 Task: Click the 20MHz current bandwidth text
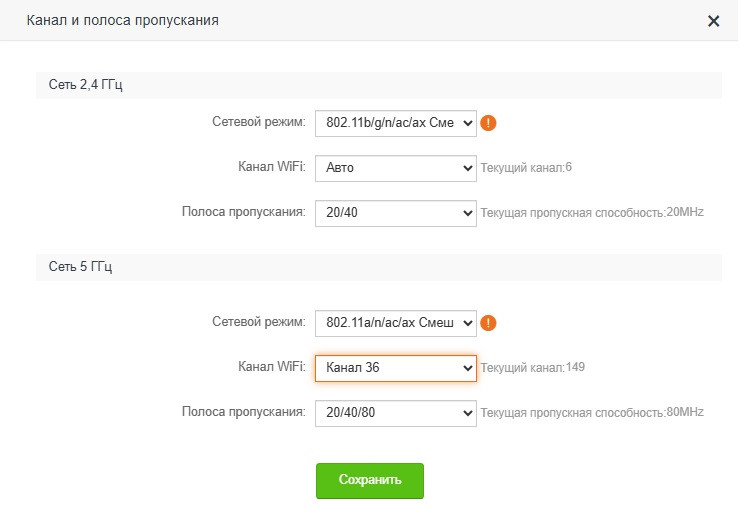[x=685, y=213]
